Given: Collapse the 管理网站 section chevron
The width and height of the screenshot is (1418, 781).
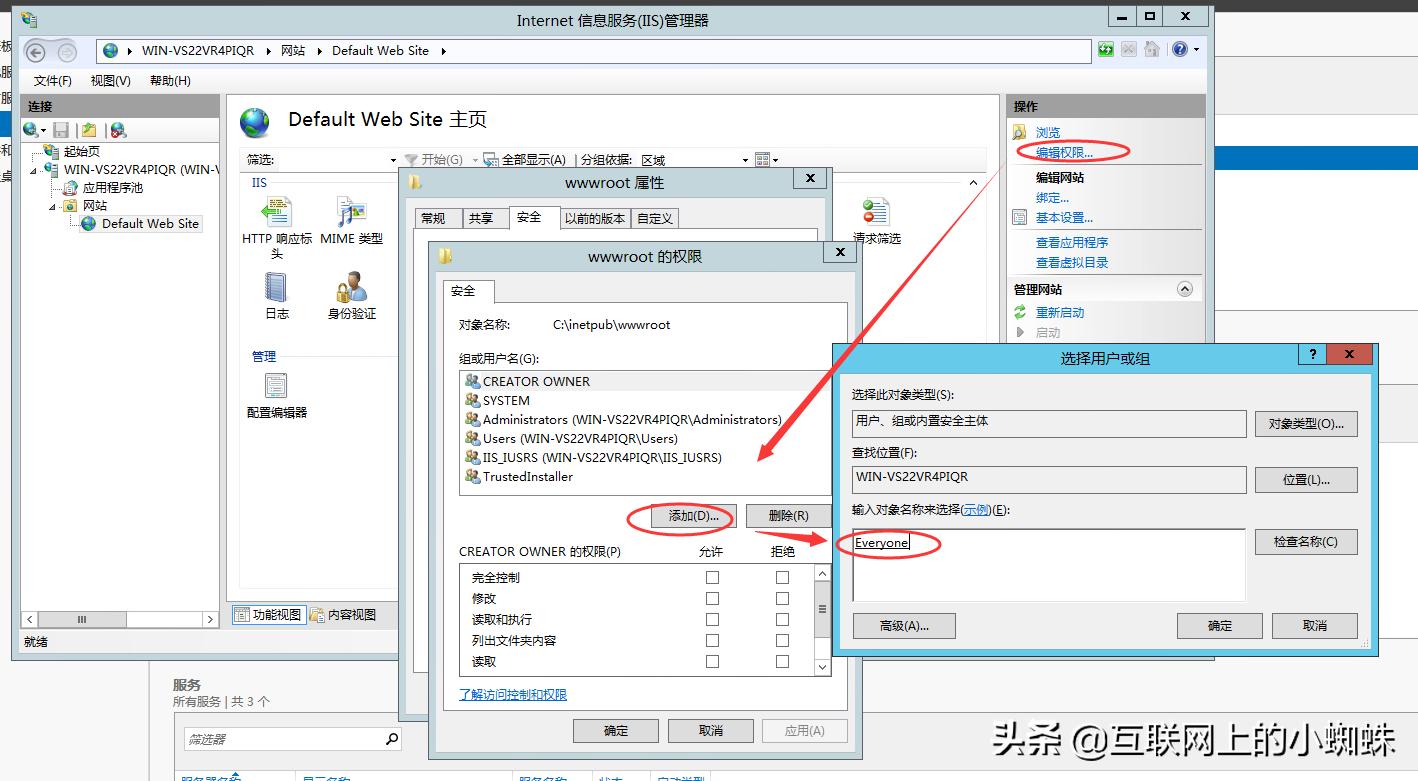Looking at the screenshot, I should point(1185,288).
